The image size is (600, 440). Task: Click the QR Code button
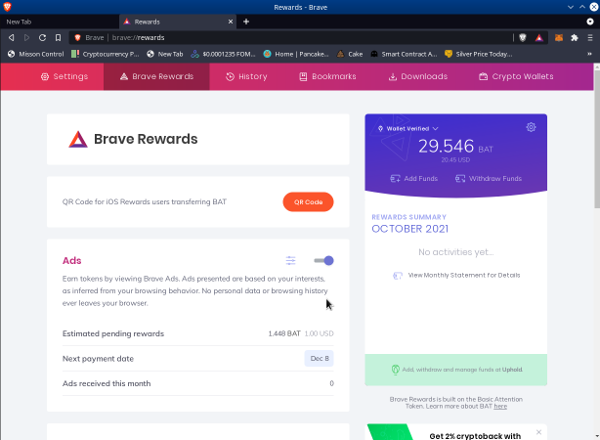pos(308,202)
